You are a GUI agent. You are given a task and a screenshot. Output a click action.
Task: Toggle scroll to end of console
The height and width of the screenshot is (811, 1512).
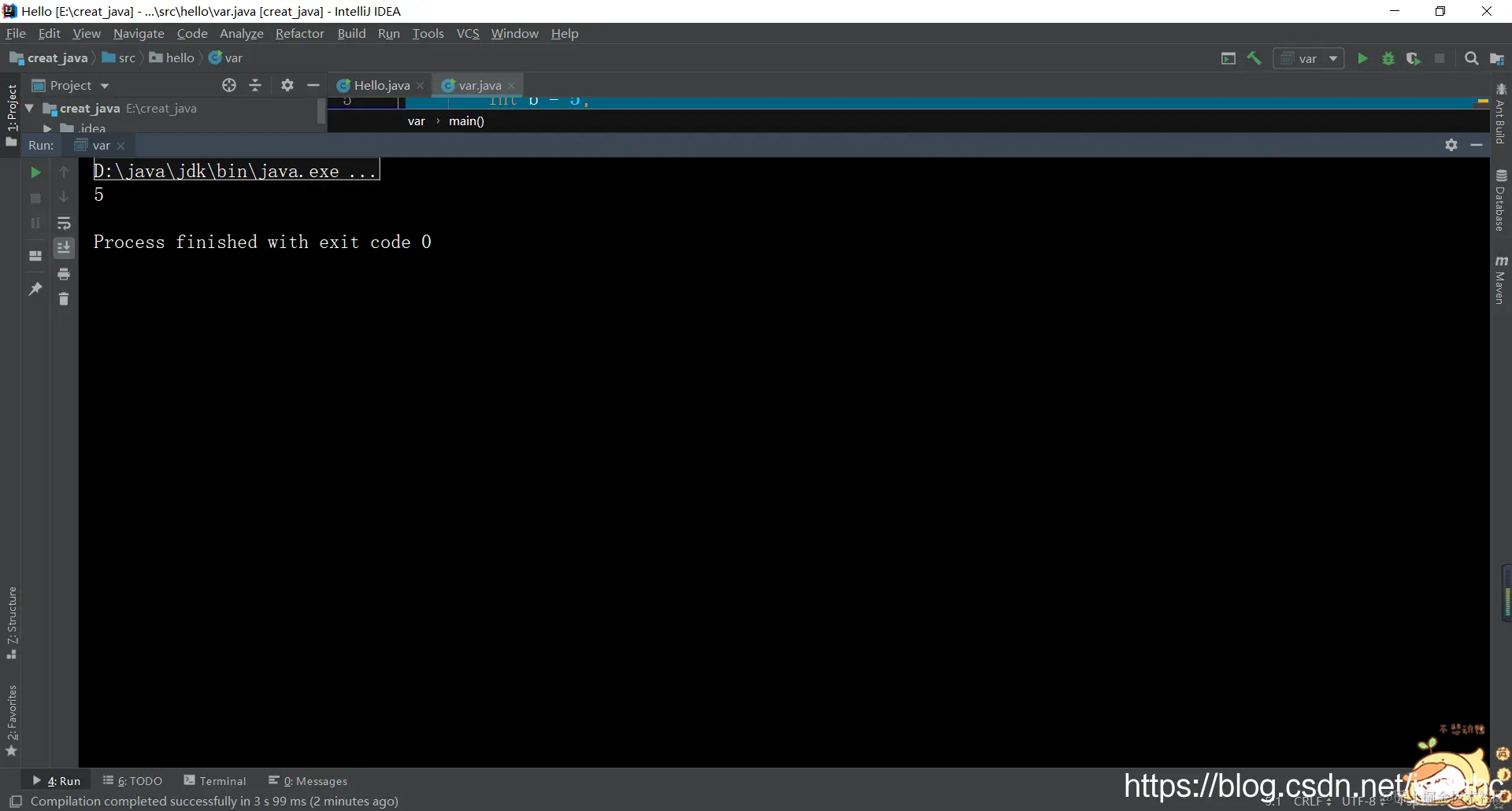point(64,249)
